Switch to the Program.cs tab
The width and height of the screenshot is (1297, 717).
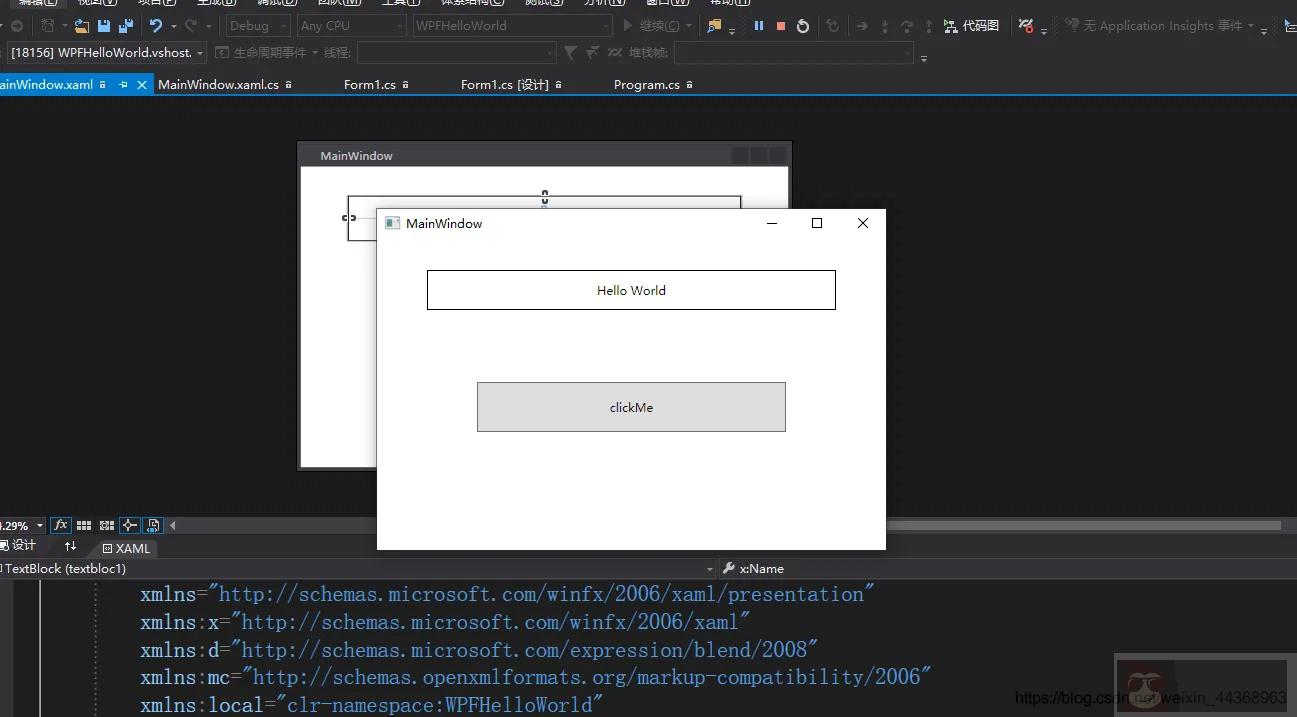click(646, 85)
